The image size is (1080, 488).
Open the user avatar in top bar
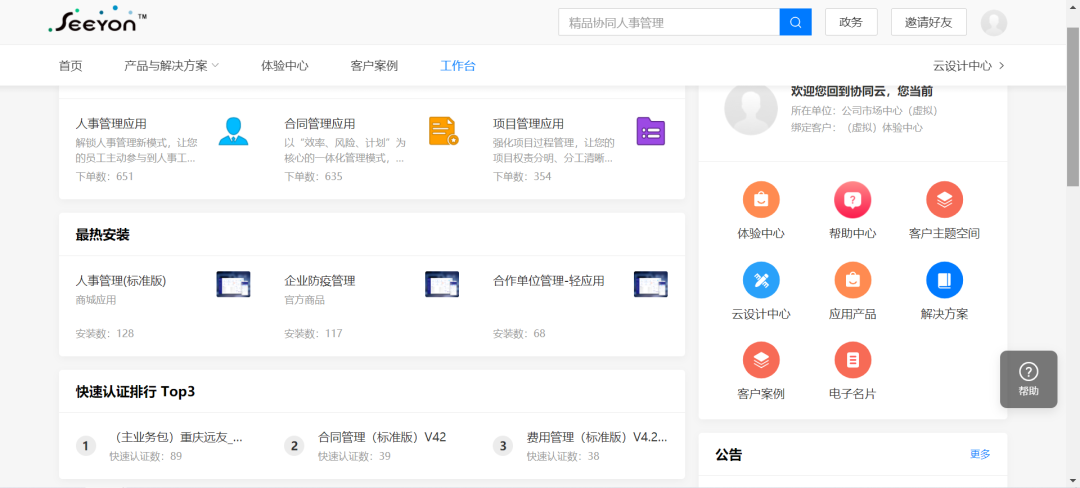[x=993, y=23]
